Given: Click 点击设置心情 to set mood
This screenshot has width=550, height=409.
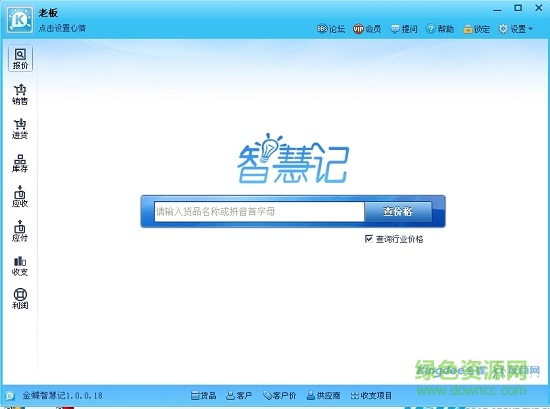Looking at the screenshot, I should pyautogui.click(x=62, y=28).
